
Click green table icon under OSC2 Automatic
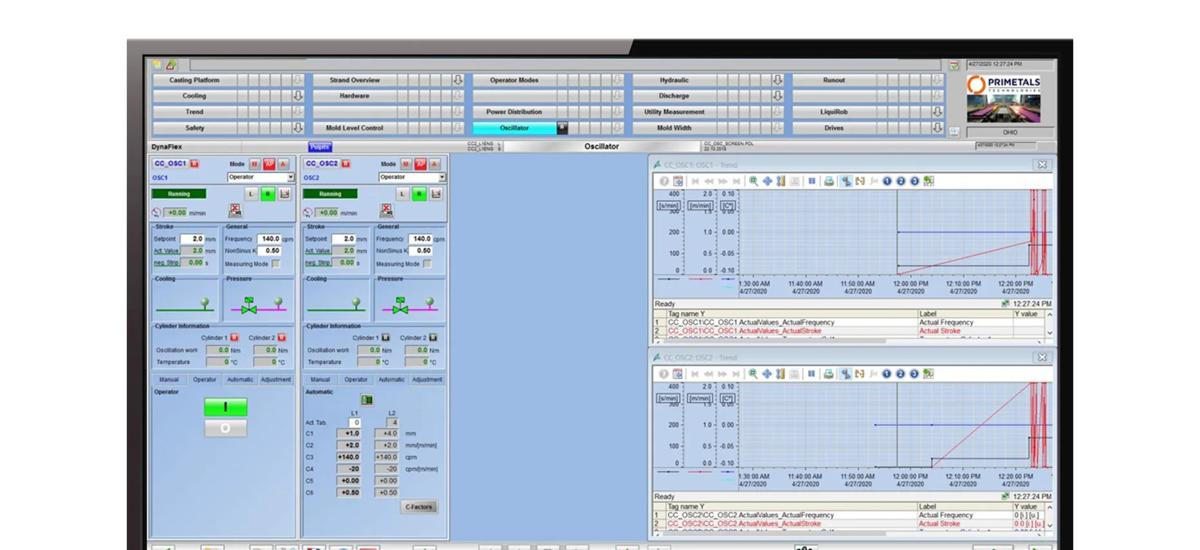pos(367,400)
